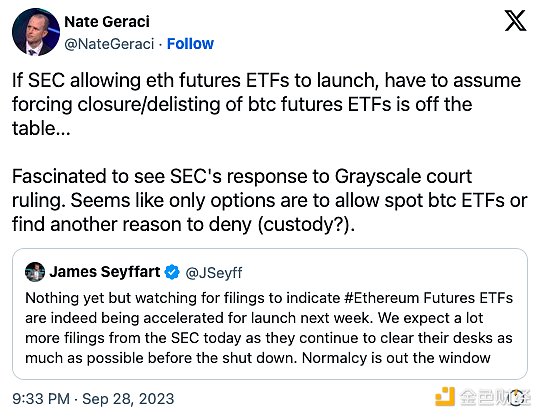
Task: Click the paragraph about eth futures ETFs
Action: (266, 104)
